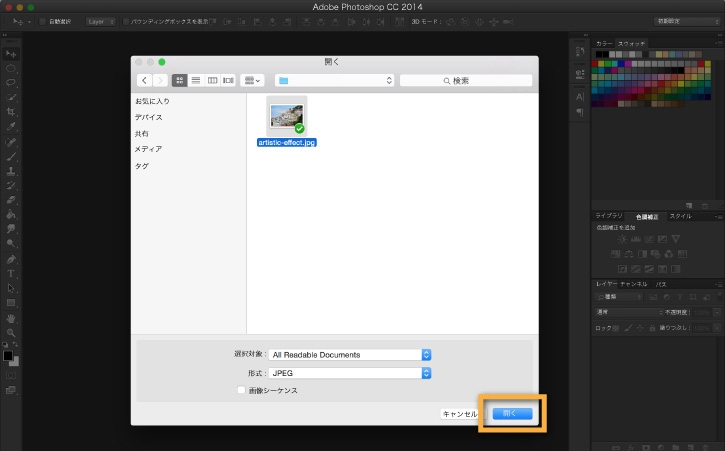The image size is (725, 451).
Task: Select the Hand tool
Action: (x=11, y=318)
